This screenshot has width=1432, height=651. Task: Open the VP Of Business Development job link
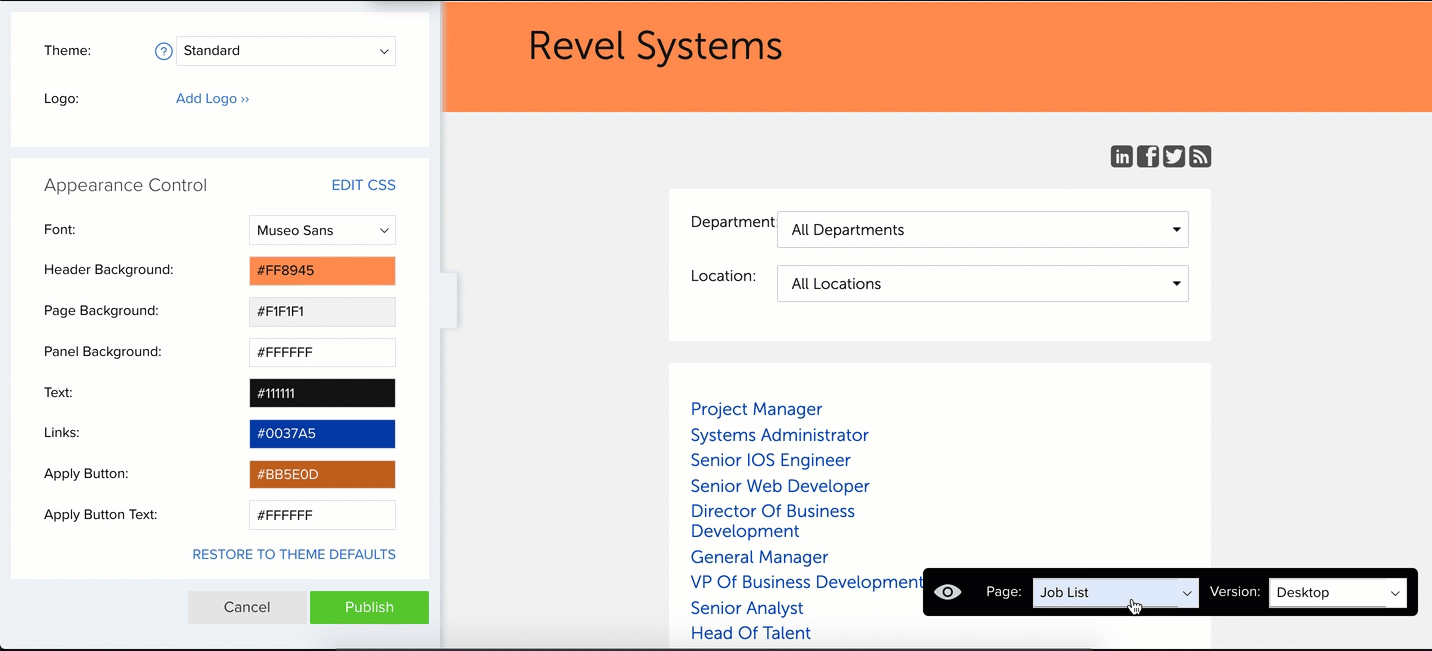click(x=807, y=582)
